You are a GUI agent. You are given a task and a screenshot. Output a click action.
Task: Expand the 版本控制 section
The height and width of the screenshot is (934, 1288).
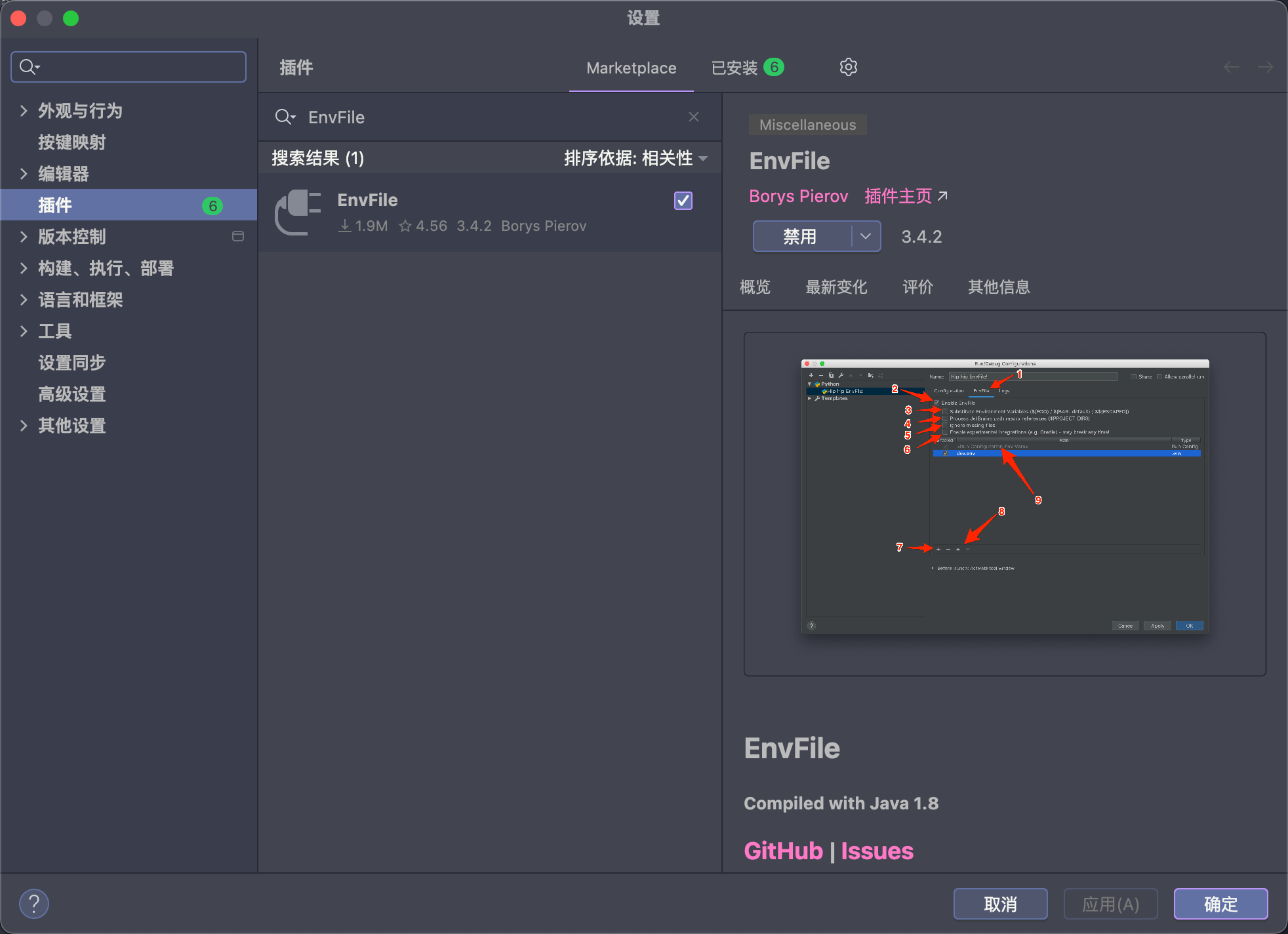(24, 236)
